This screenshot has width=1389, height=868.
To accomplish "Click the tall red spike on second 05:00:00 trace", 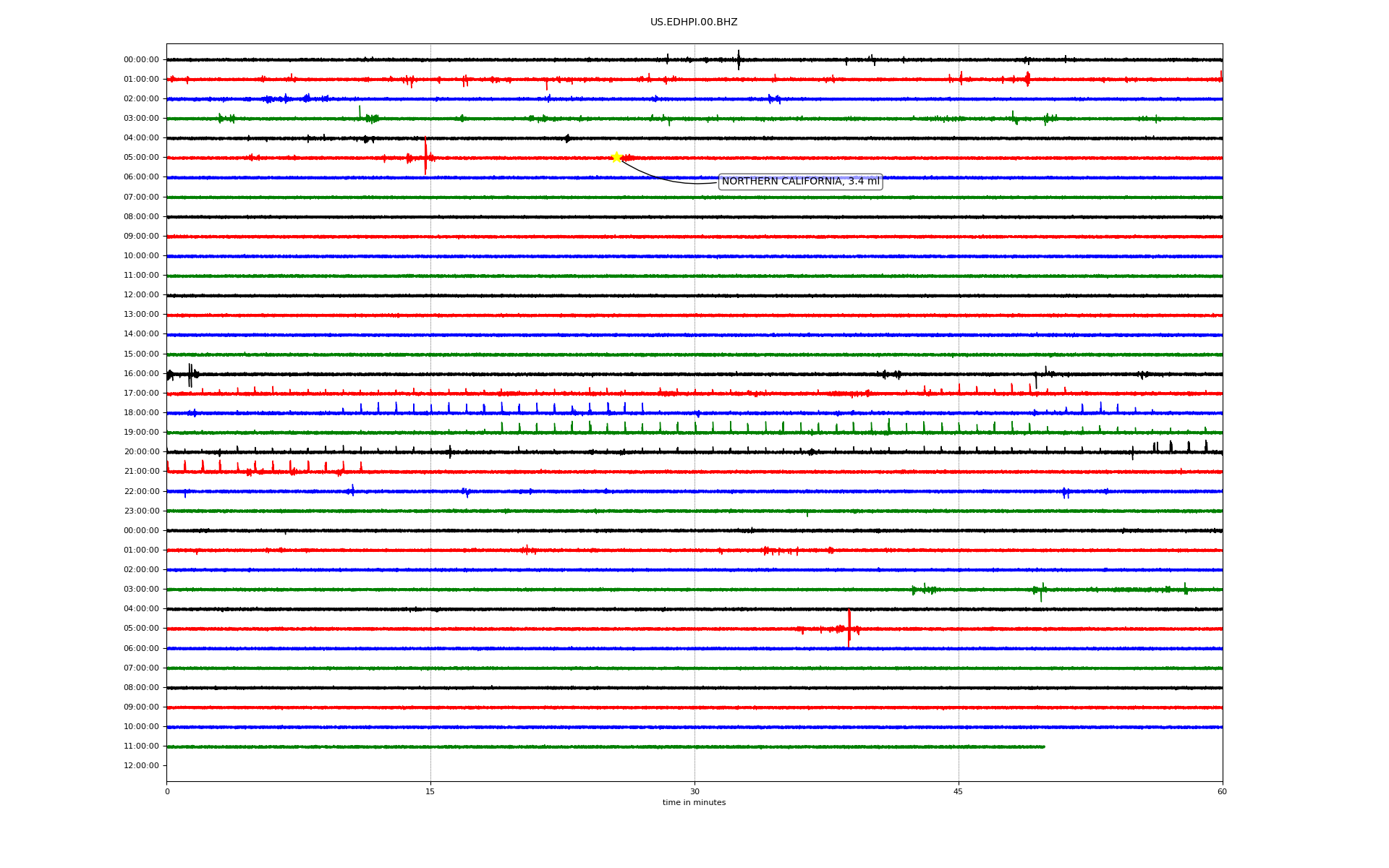I will [x=849, y=626].
